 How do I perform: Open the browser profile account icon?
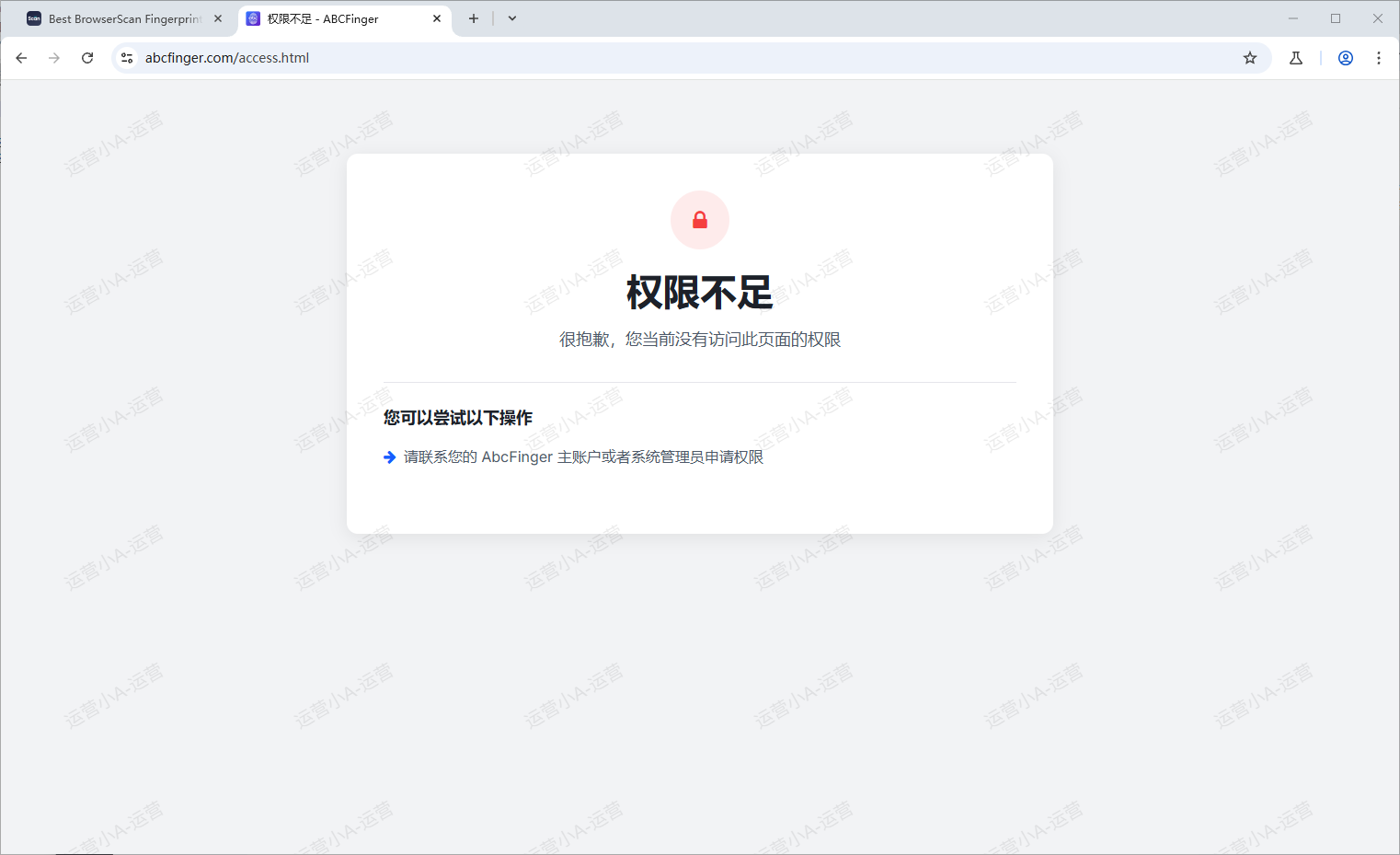1345,57
